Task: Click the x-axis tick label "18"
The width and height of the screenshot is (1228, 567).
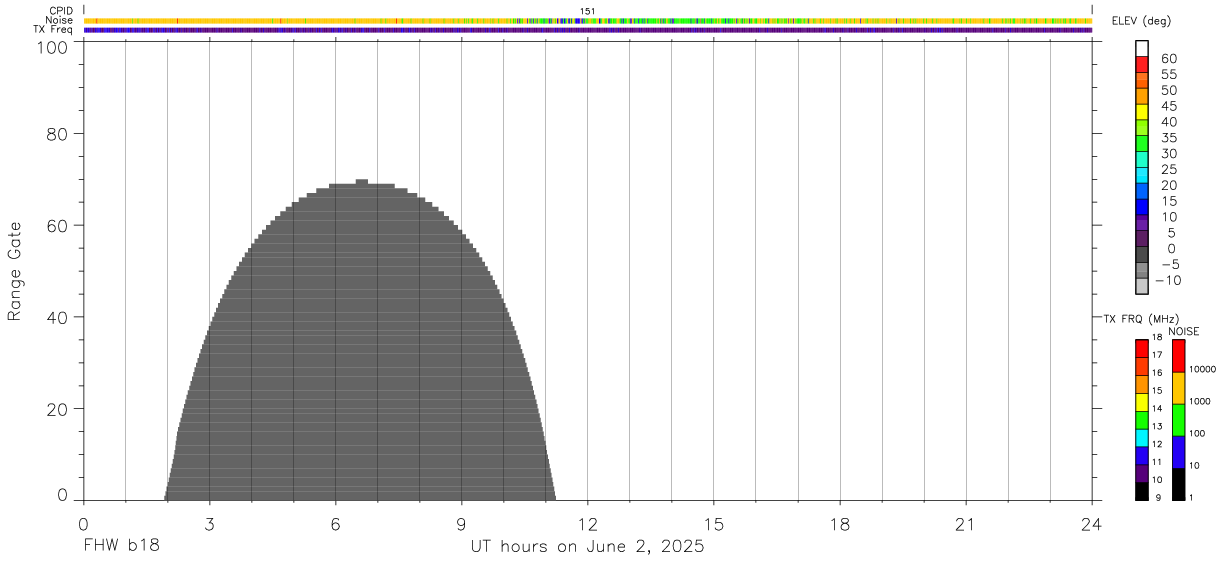Action: pyautogui.click(x=840, y=524)
